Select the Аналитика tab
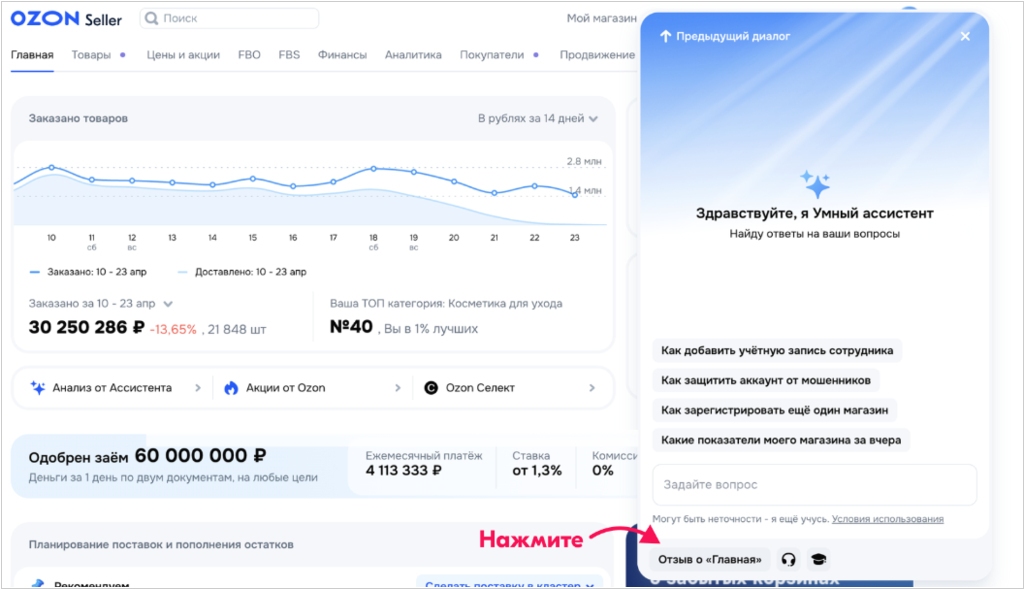1024x589 pixels. [x=413, y=55]
